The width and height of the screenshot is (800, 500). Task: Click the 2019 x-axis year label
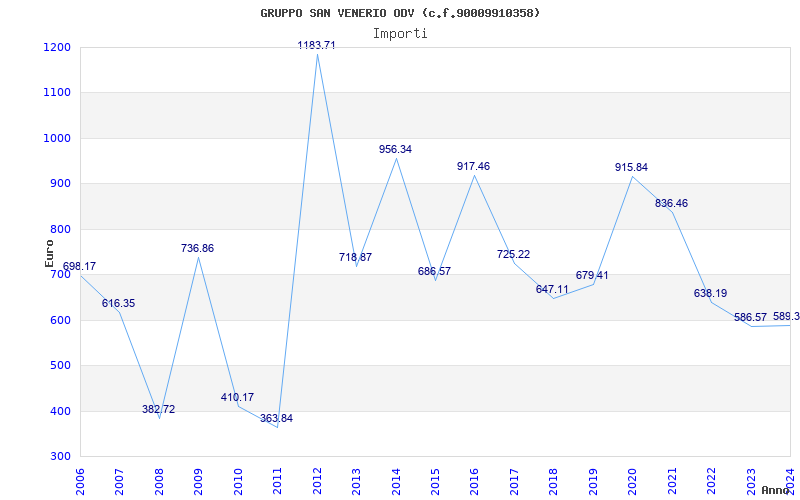pyautogui.click(x=593, y=481)
